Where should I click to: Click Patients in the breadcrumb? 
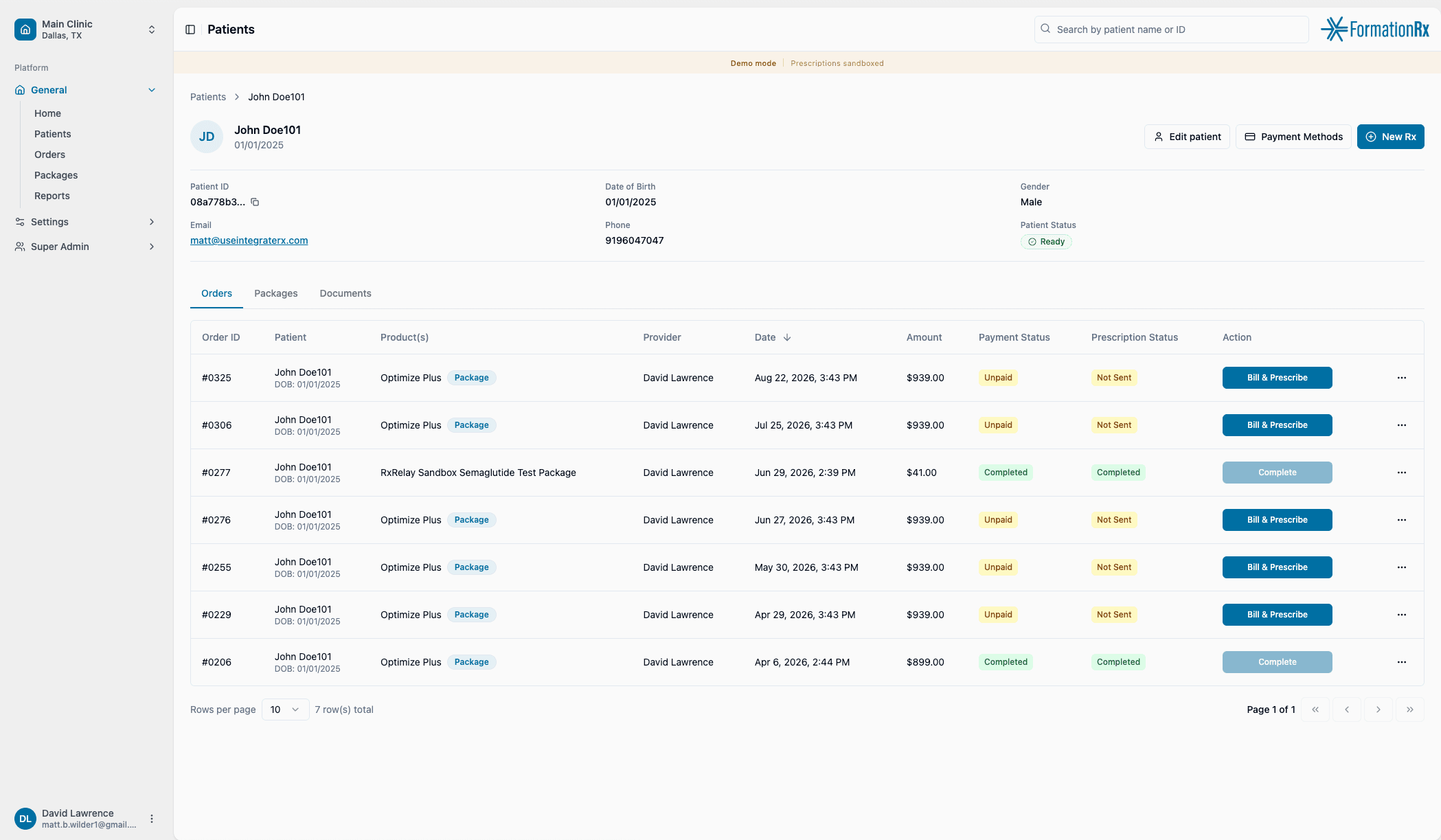tap(208, 97)
